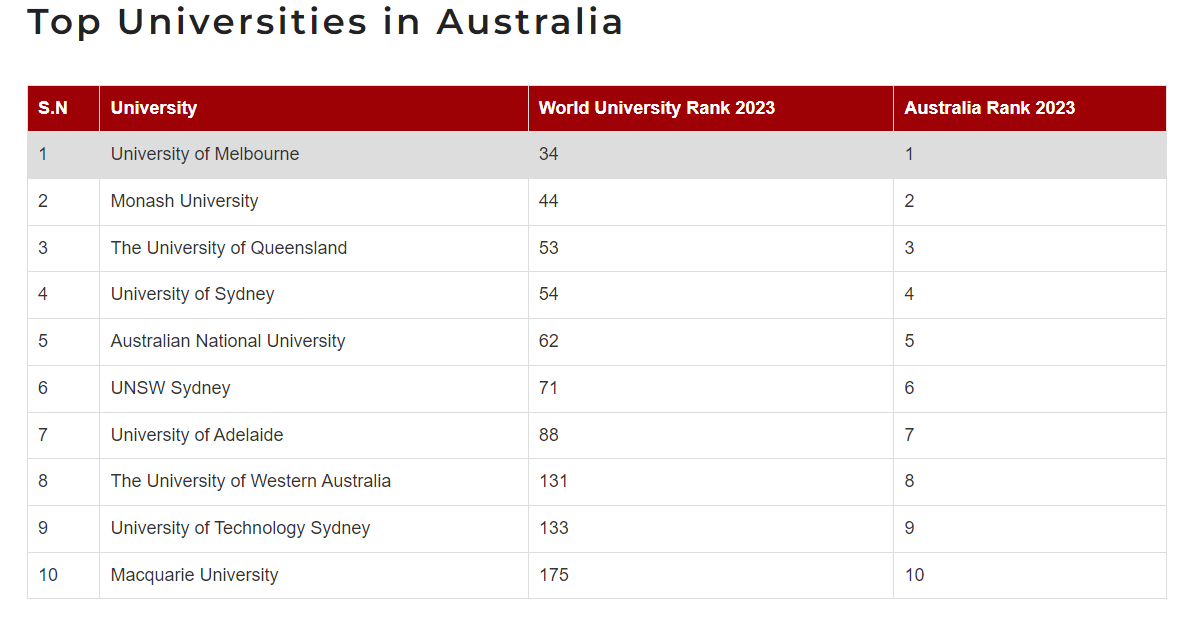1192x634 pixels.
Task: Click world rank '71' for UNSW Sydney
Action: (549, 388)
